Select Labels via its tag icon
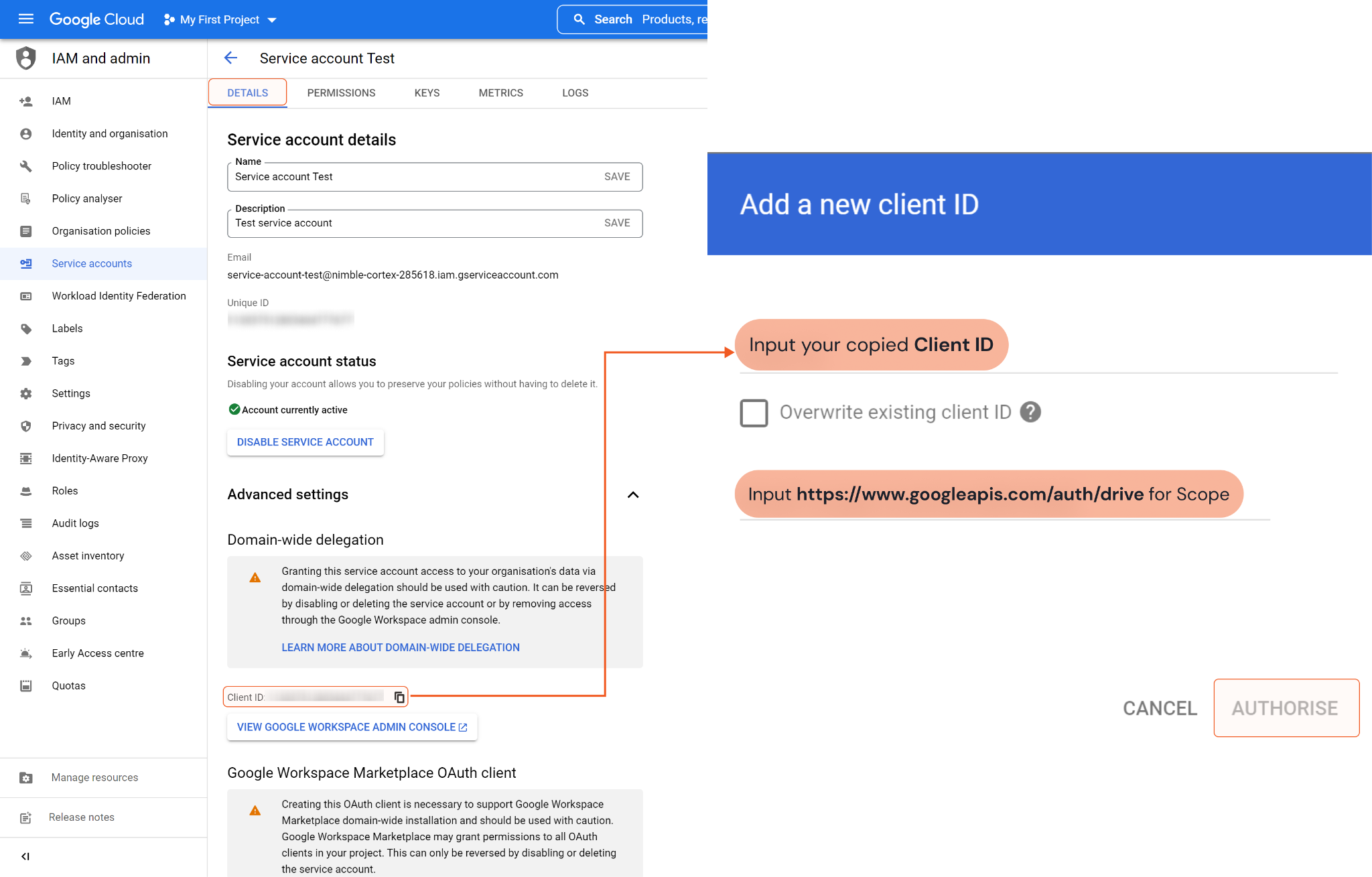This screenshot has width=1372, height=877. (x=26, y=328)
